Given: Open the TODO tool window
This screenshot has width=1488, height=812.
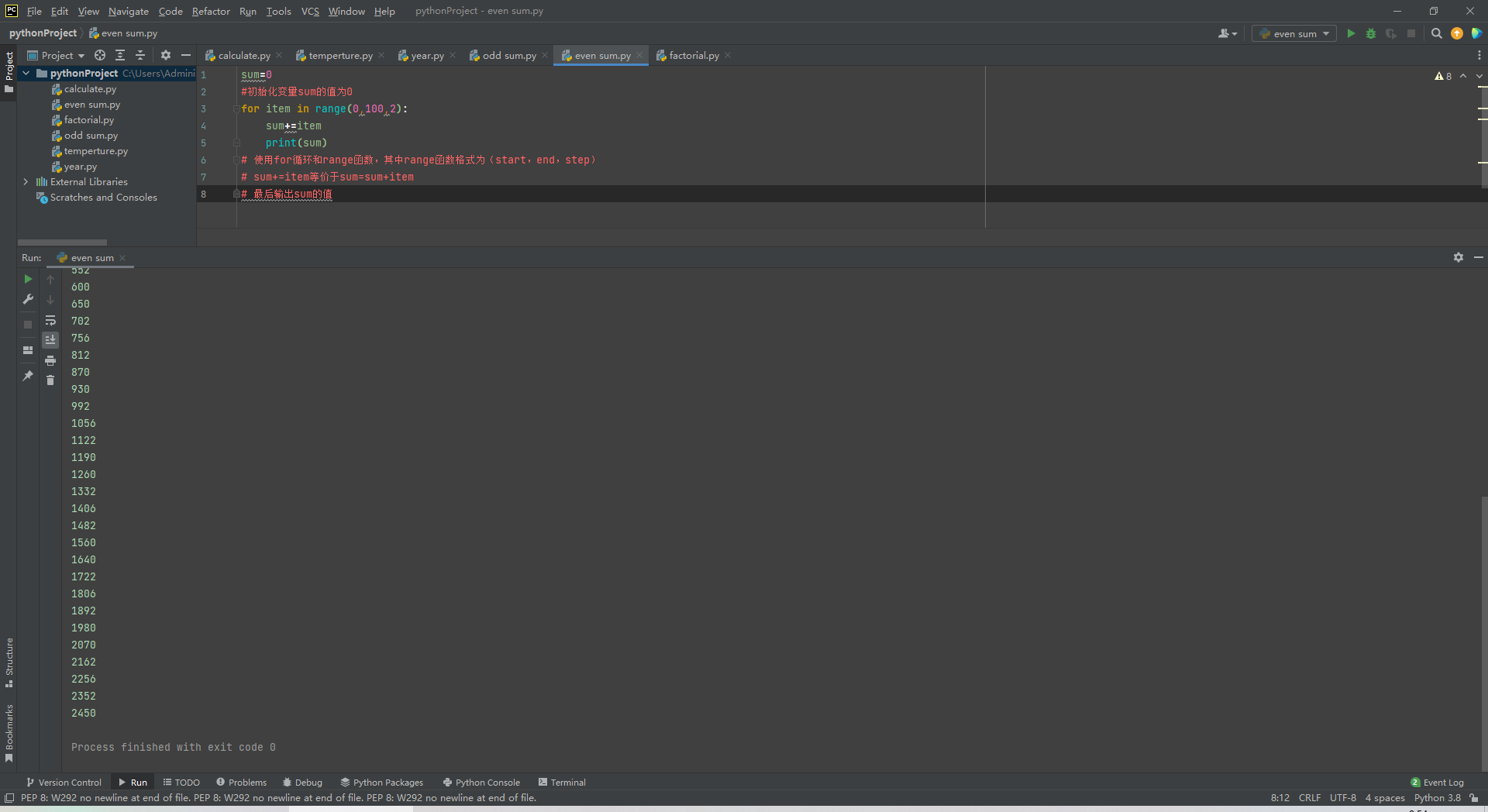Looking at the screenshot, I should pos(181,783).
